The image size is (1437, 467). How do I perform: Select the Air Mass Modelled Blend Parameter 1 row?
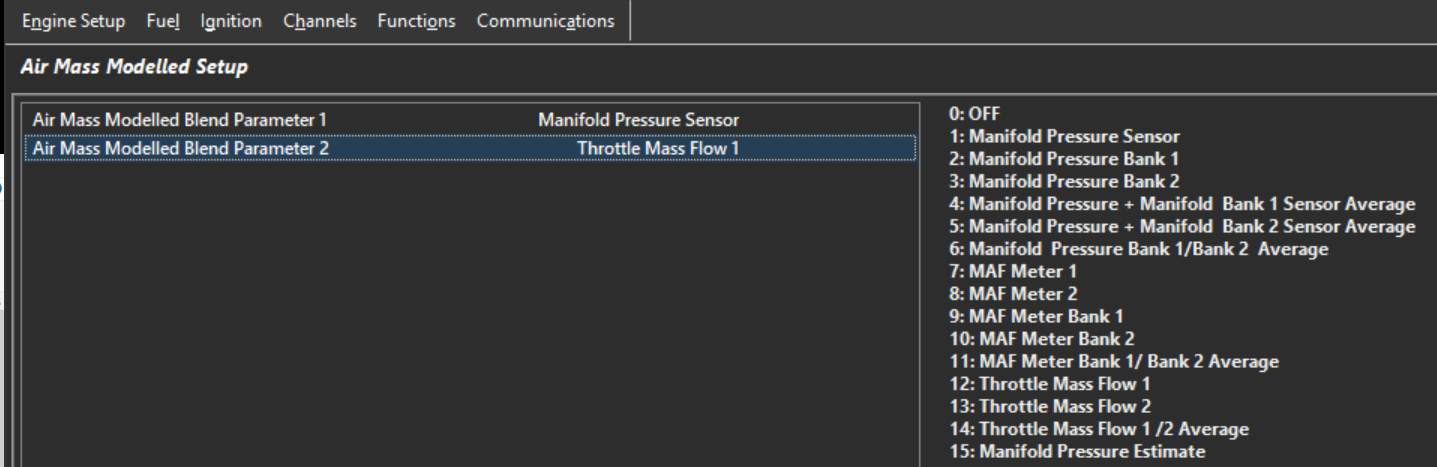click(x=181, y=120)
